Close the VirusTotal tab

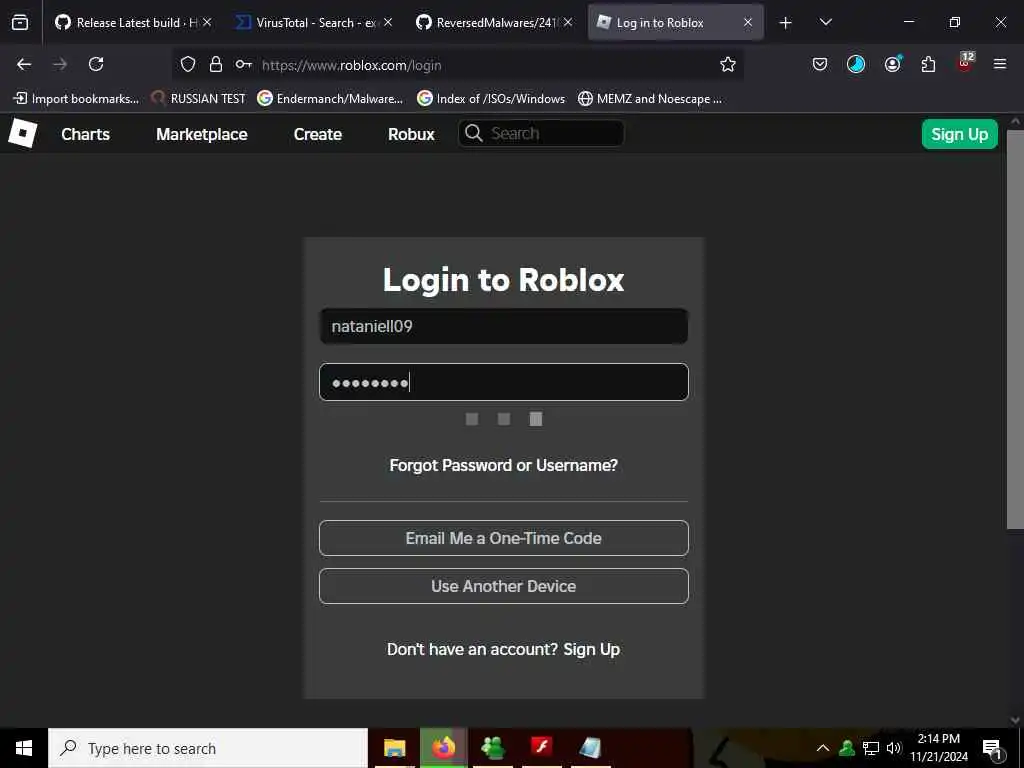pyautogui.click(x=388, y=22)
